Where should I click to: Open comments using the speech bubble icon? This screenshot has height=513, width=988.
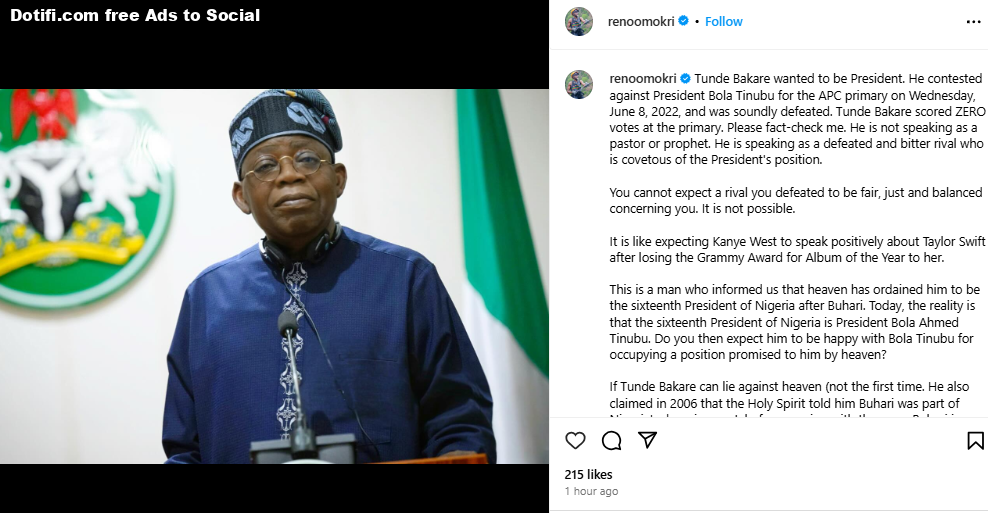[612, 441]
